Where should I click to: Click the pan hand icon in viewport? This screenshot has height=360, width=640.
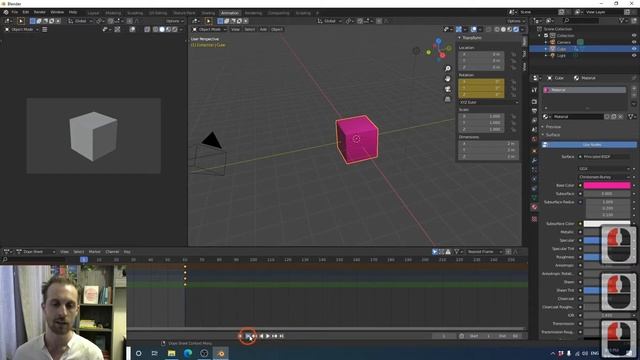448,79
